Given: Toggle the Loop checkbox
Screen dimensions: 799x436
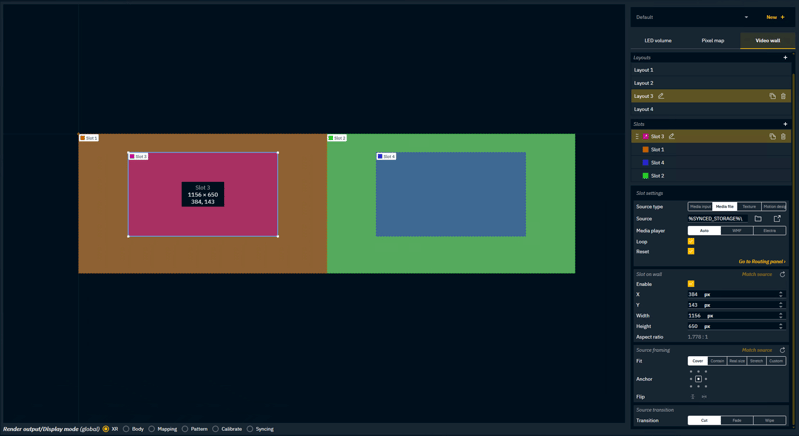Looking at the screenshot, I should (691, 241).
